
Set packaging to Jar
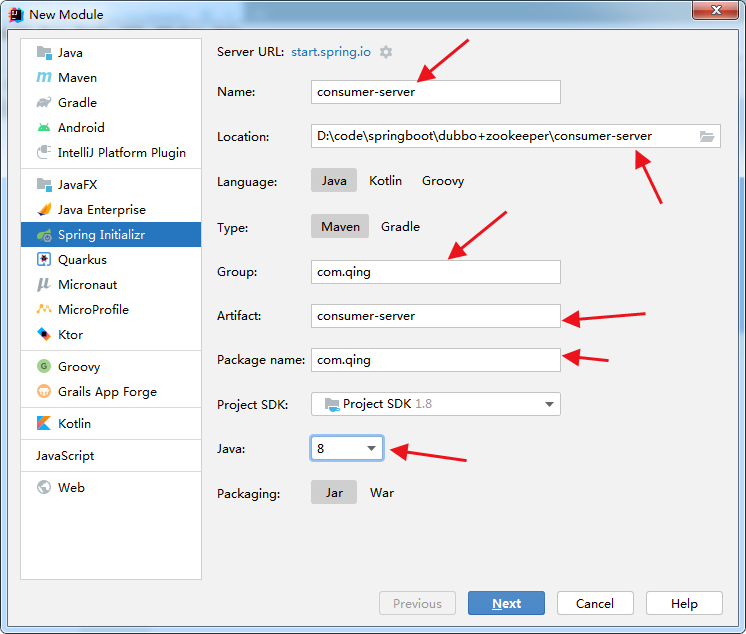(334, 492)
